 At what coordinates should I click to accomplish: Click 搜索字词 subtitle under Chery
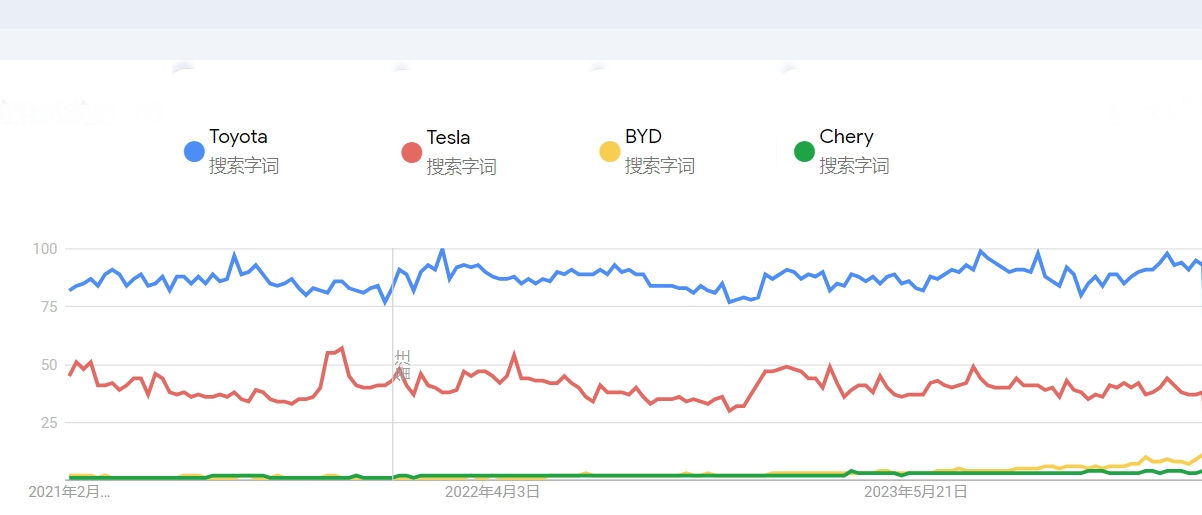pyautogui.click(x=854, y=166)
